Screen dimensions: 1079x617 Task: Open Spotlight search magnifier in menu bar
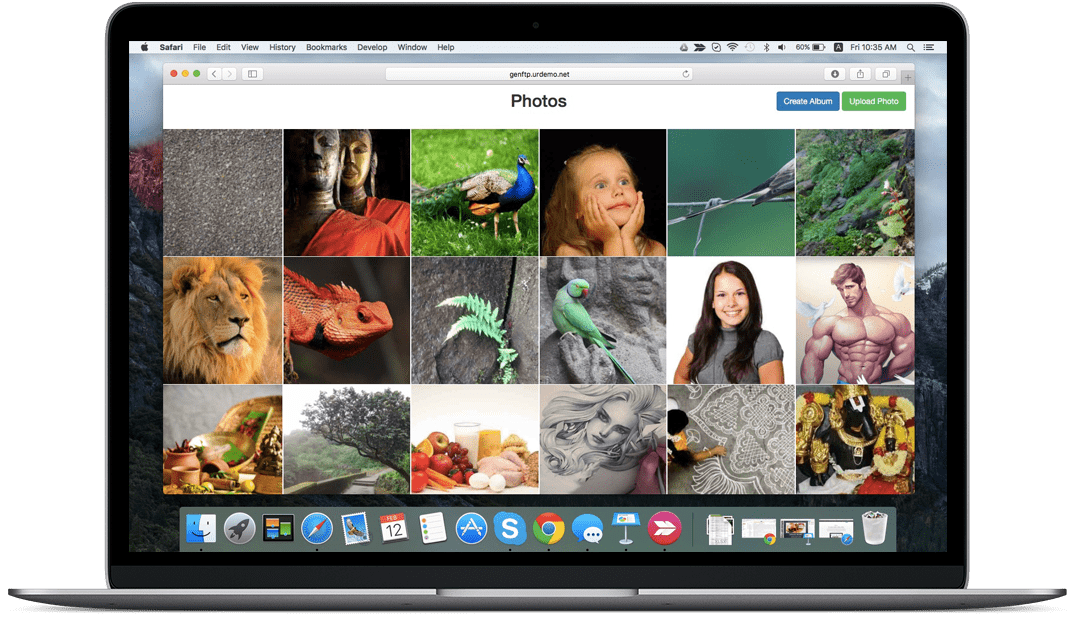tap(910, 47)
